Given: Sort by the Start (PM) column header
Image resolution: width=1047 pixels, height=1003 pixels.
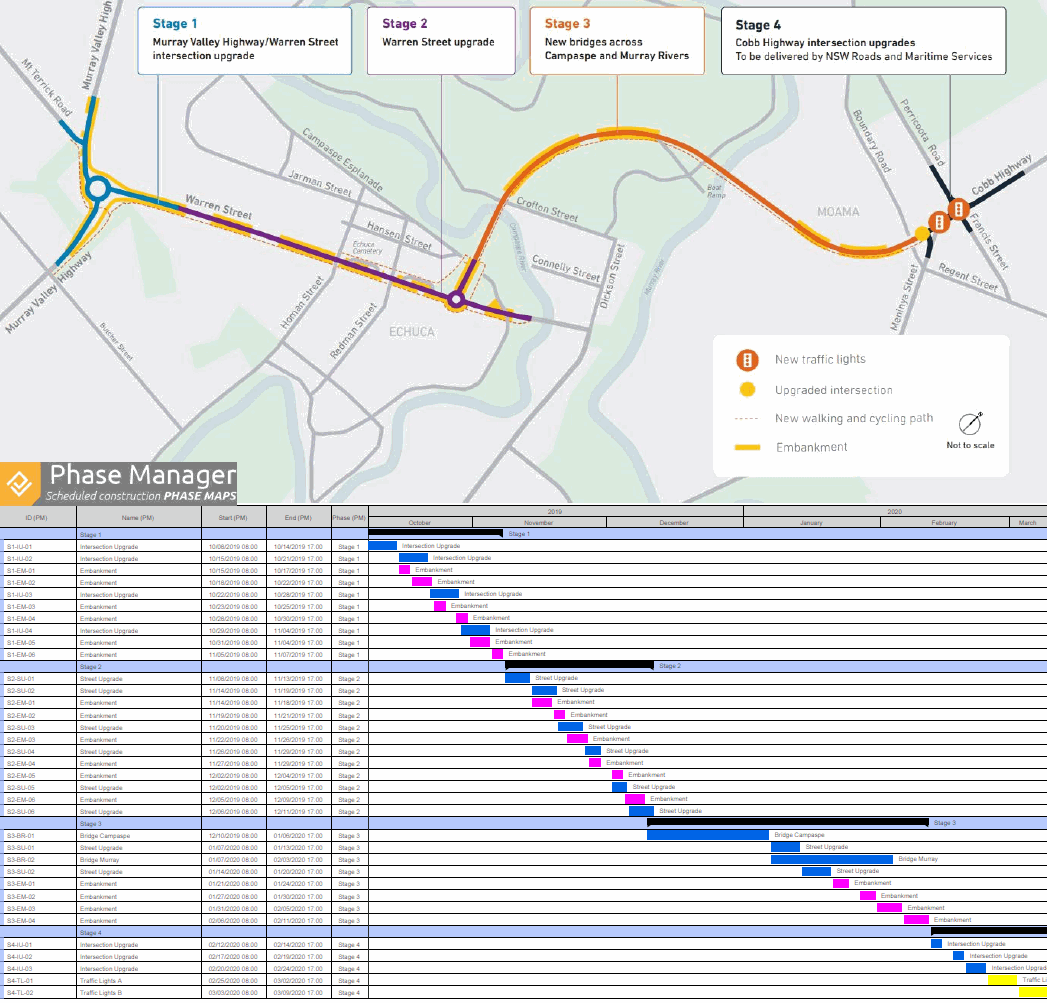Looking at the screenshot, I should tap(234, 518).
